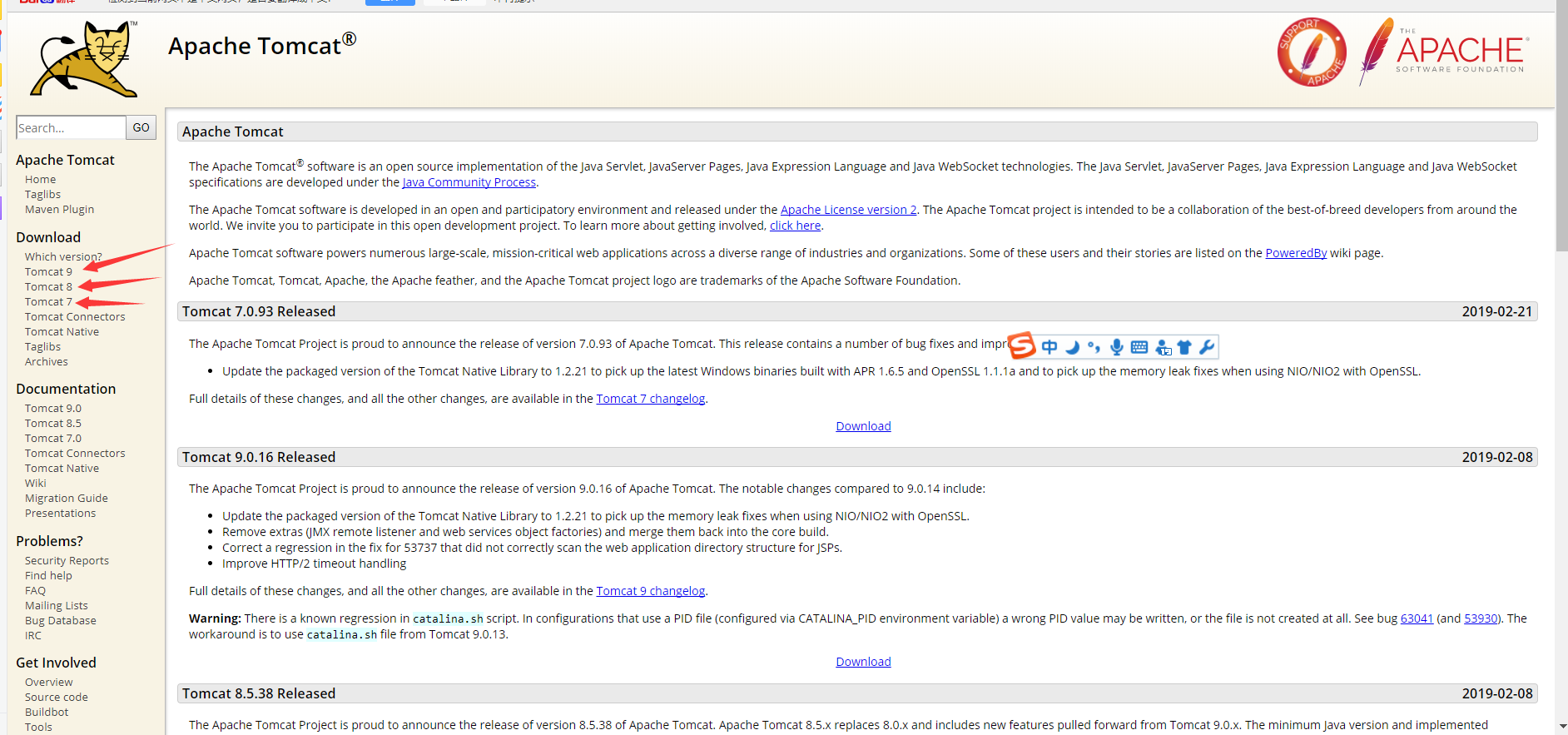The image size is (1568, 735).
Task: Open the Sogou skin t-shirt icon
Action: [1184, 347]
